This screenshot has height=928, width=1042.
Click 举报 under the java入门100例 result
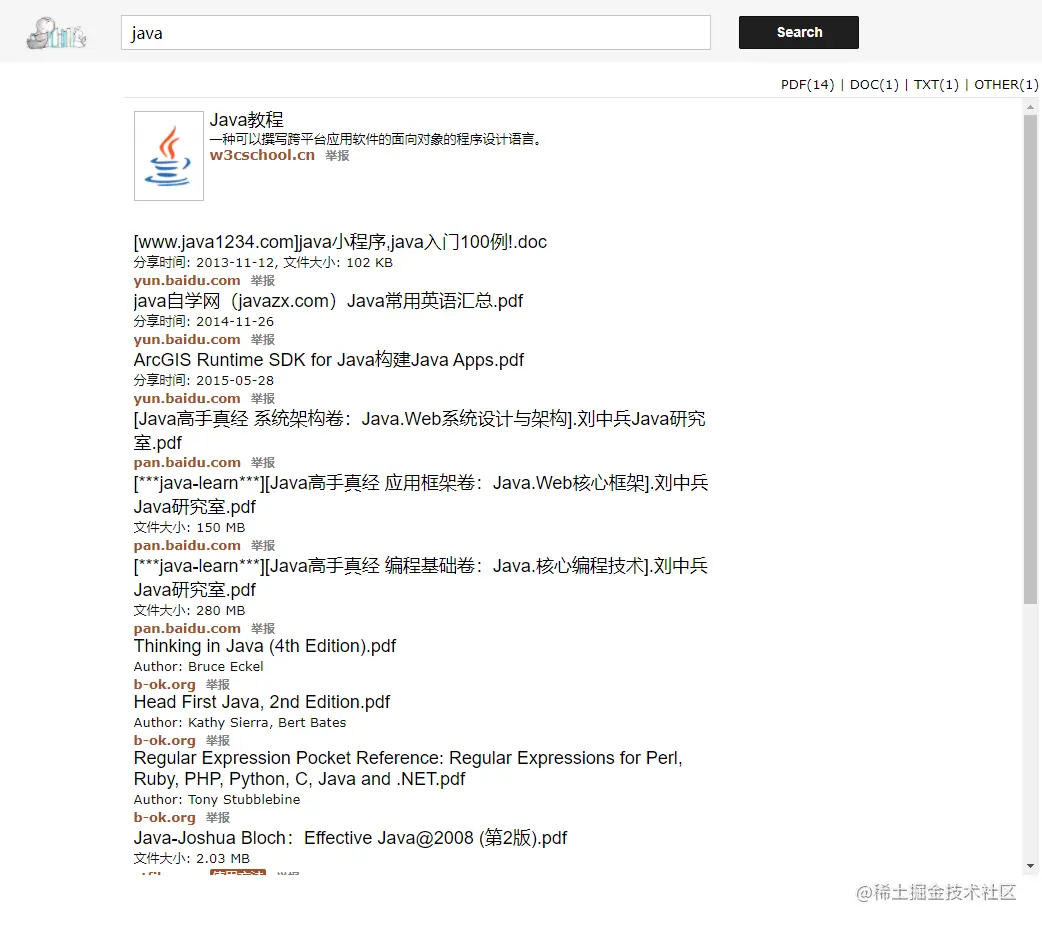pyautogui.click(x=263, y=281)
